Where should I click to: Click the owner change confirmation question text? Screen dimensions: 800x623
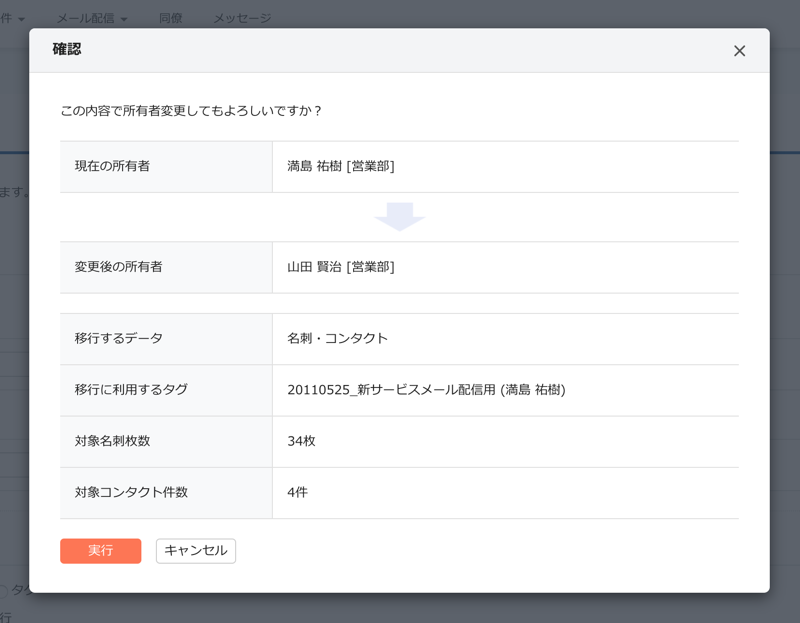point(191,111)
